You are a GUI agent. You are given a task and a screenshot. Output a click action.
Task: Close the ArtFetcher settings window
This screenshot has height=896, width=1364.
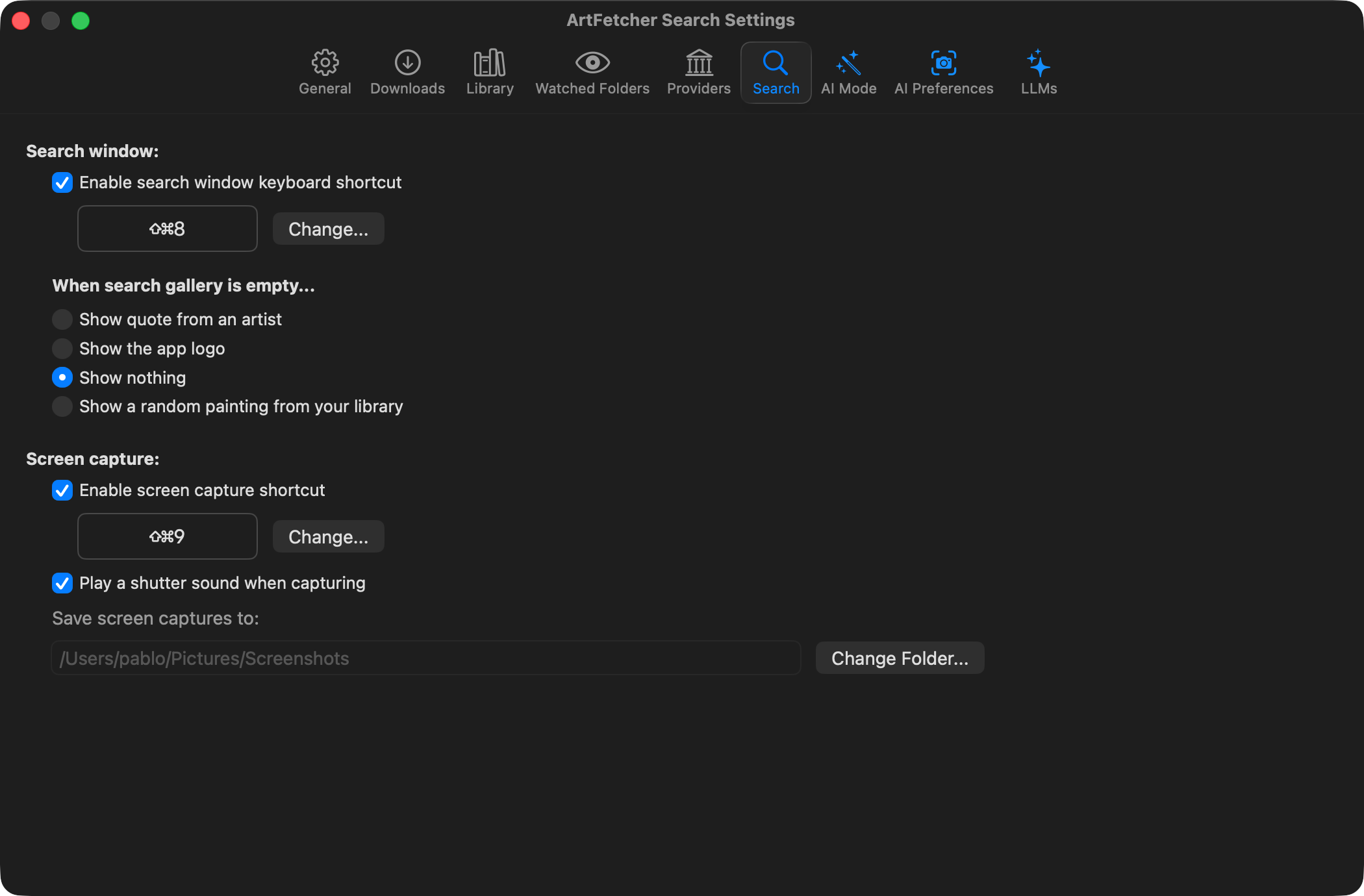[x=21, y=21]
